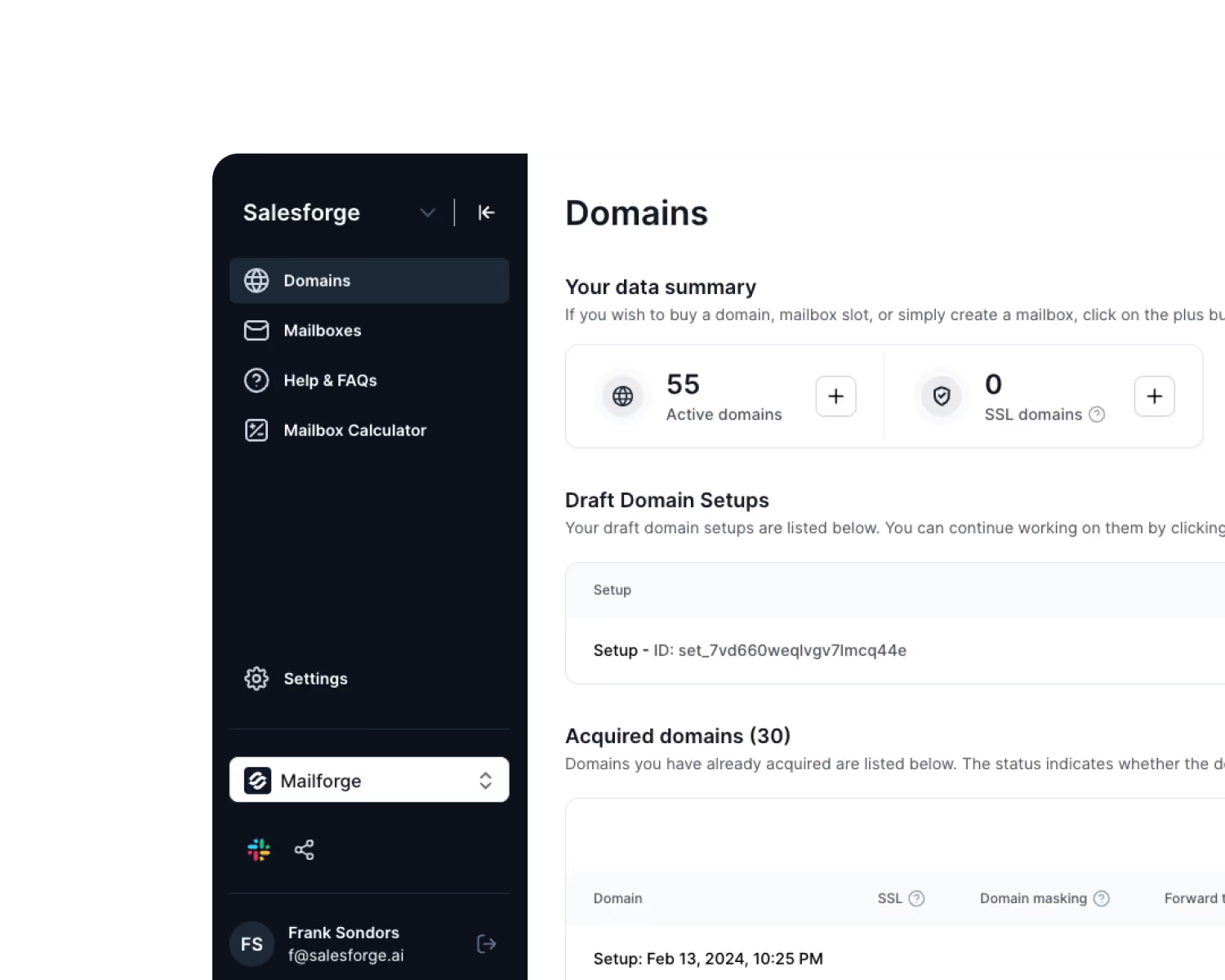Viewport: 1225px width, 980px height.
Task: Click the Slack icon in the sidebar
Action: (x=259, y=849)
